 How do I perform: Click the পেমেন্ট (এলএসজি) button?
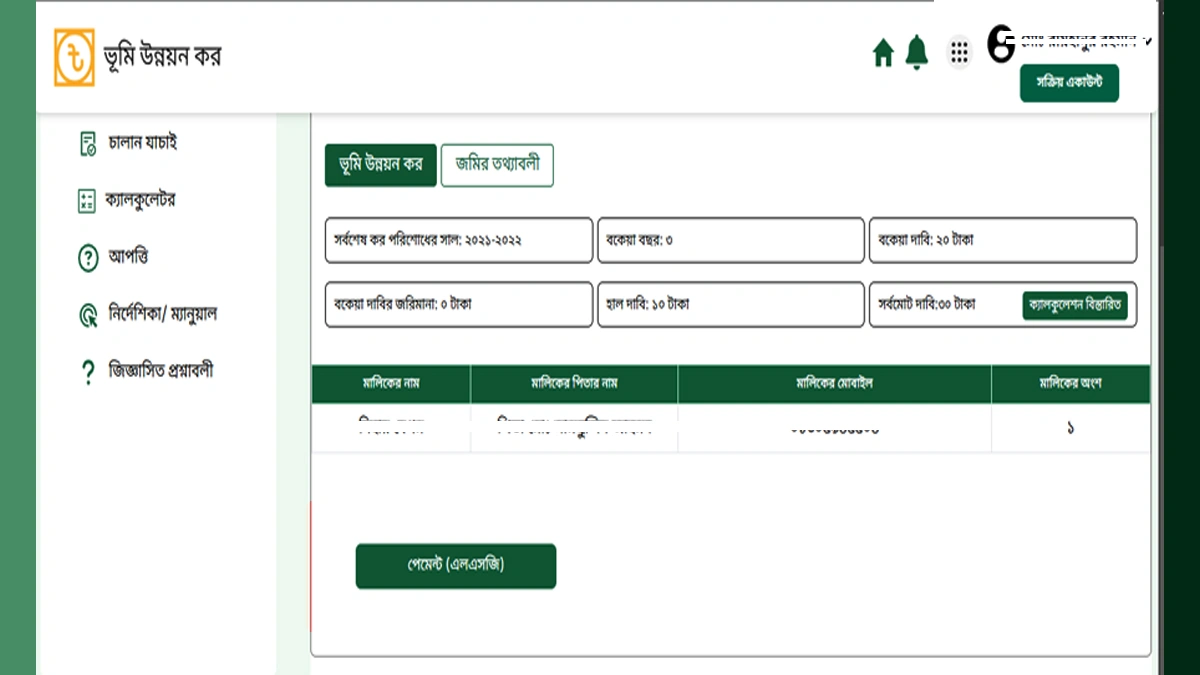(x=456, y=566)
